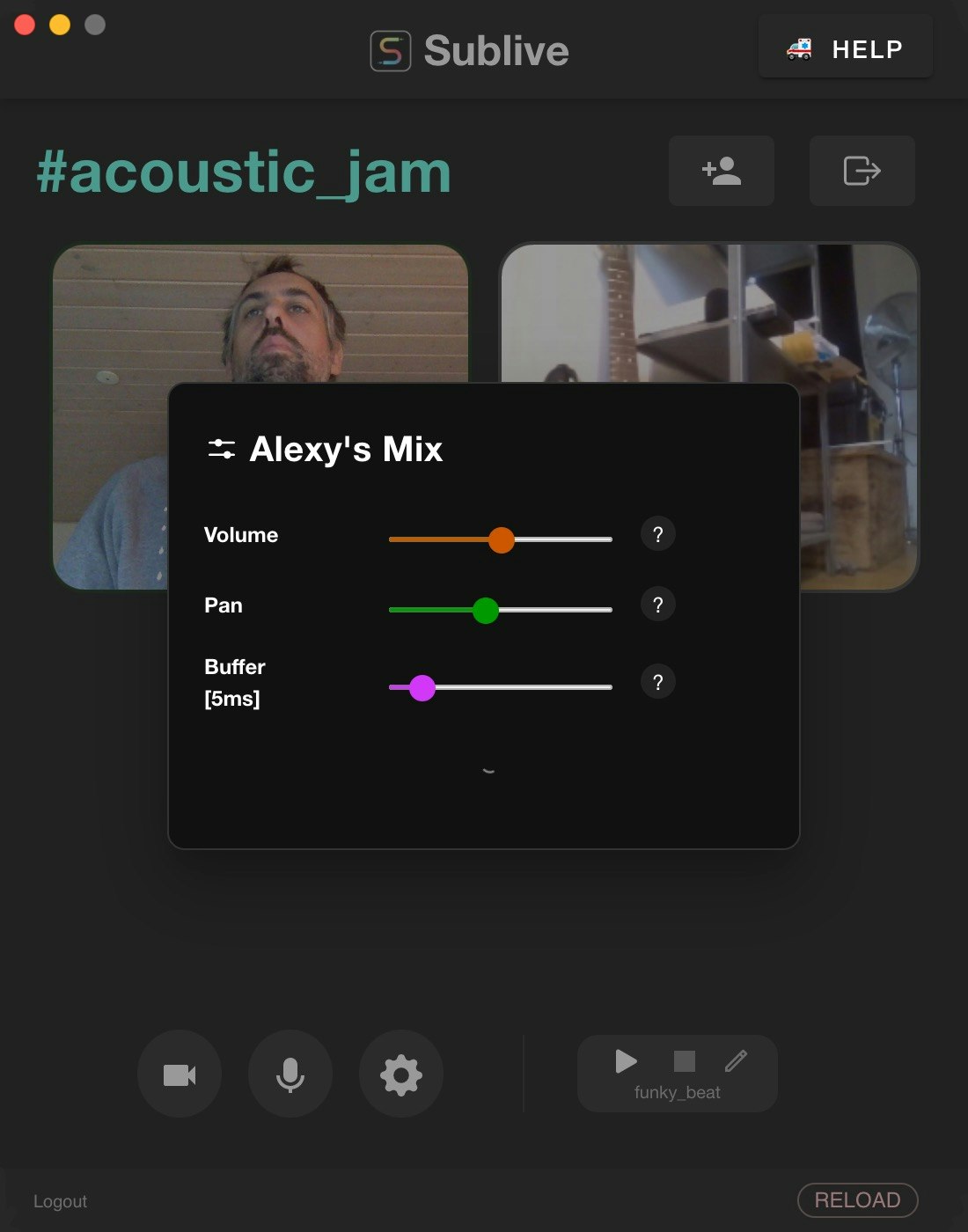Stop the funky_beat playback

pos(684,1061)
